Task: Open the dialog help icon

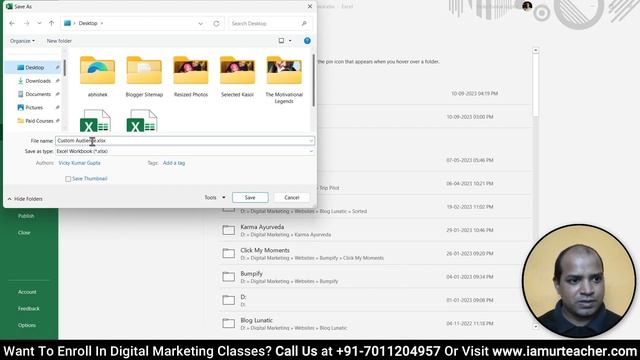Action: tap(307, 41)
